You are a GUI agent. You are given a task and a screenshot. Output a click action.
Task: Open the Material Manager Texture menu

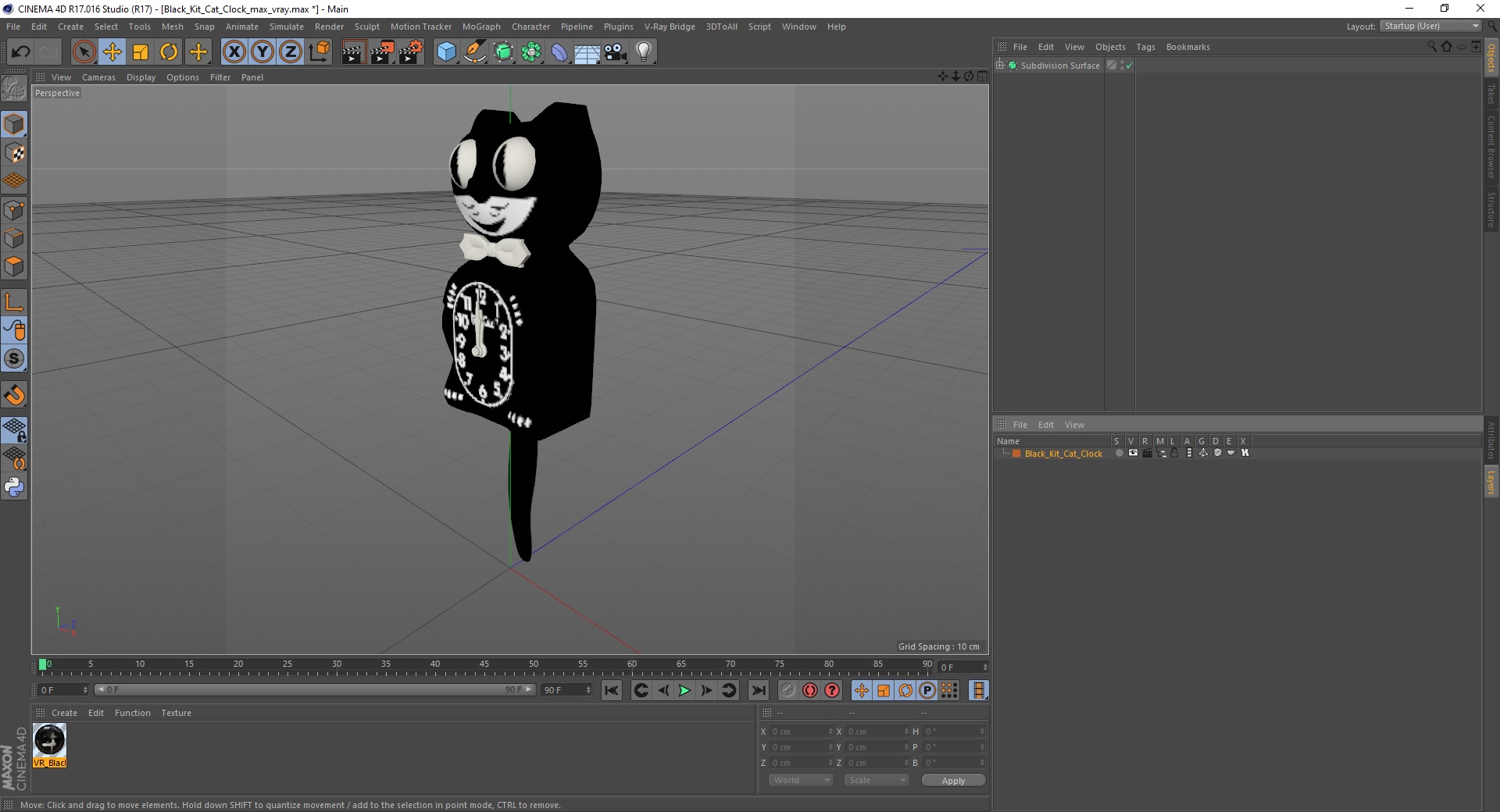pyautogui.click(x=176, y=713)
